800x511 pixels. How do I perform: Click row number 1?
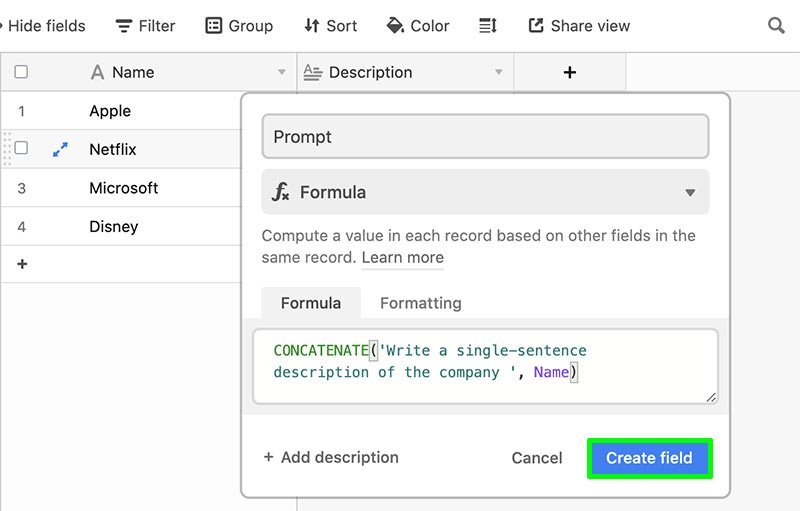(x=21, y=111)
